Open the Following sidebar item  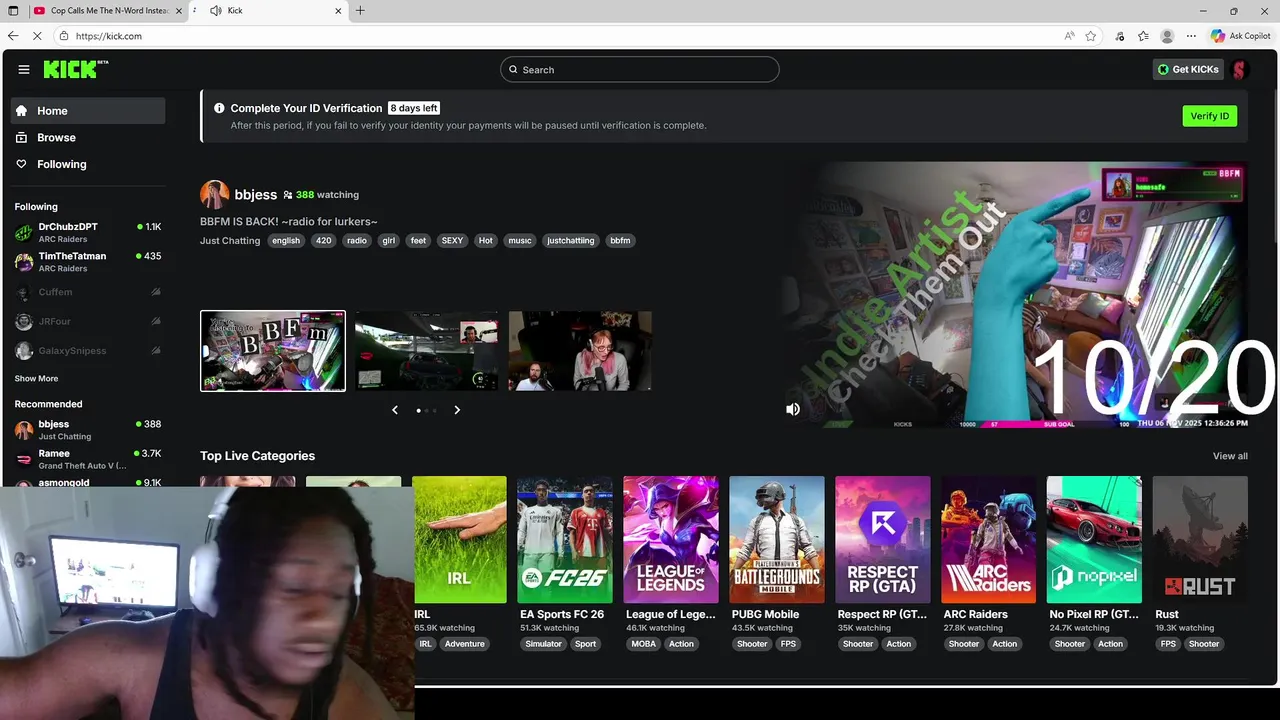[x=88, y=164]
